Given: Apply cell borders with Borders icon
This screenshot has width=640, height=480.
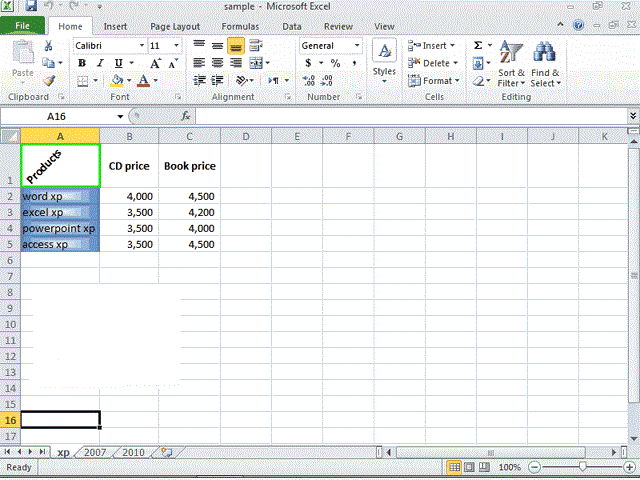Looking at the screenshot, I should [x=83, y=81].
